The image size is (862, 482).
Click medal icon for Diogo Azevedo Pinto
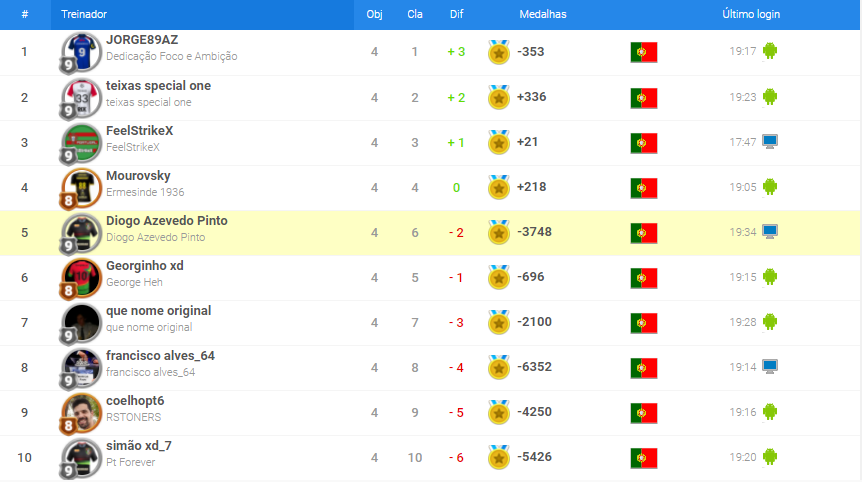click(499, 232)
